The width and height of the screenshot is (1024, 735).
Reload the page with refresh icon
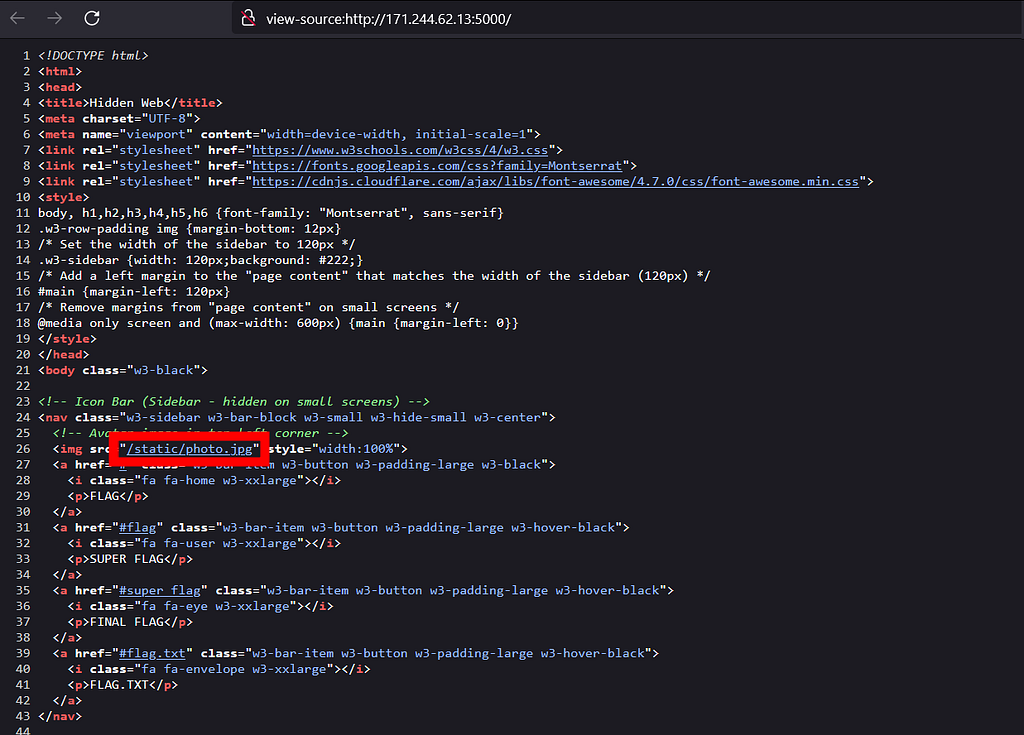coord(92,18)
